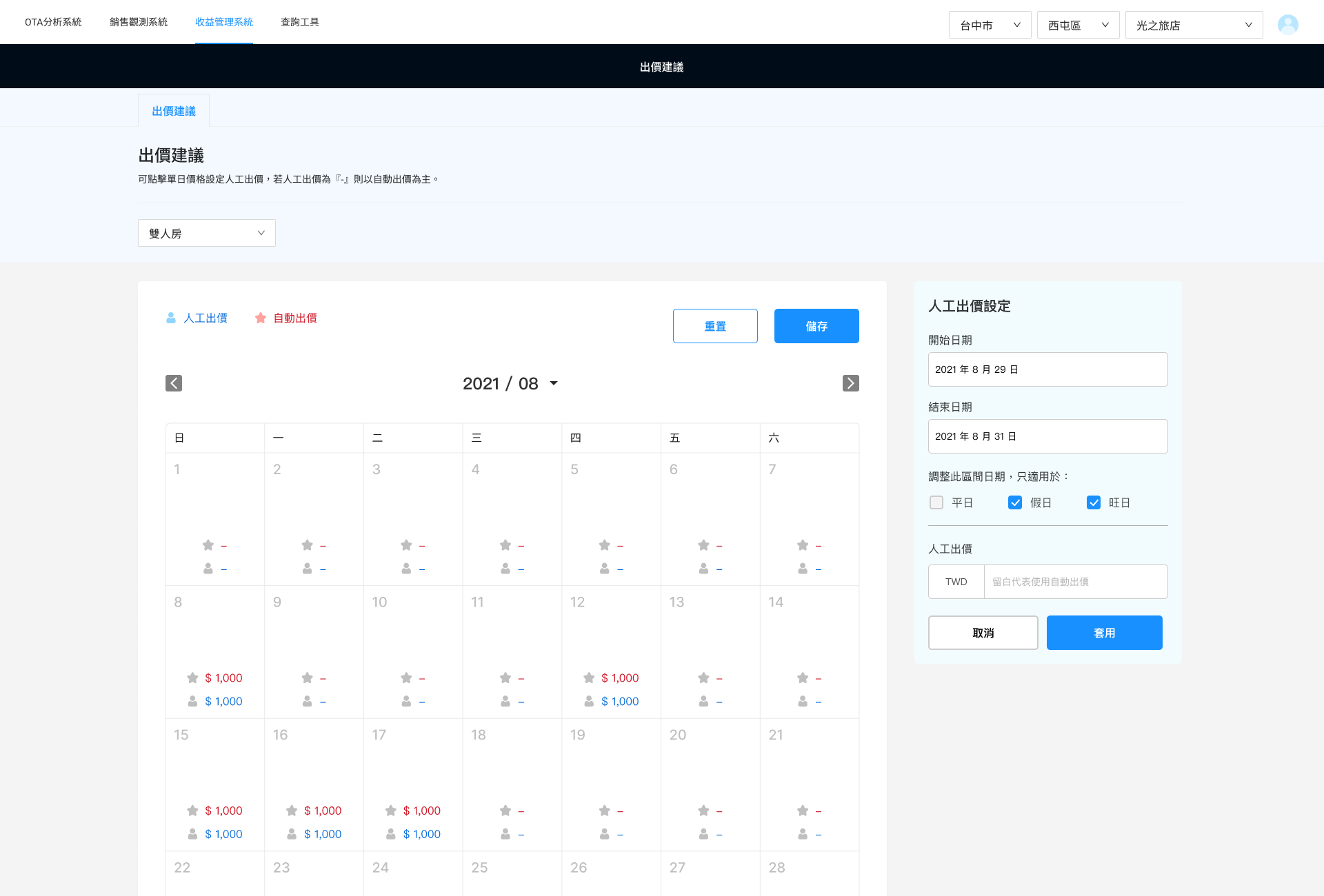
Task: Open the 台中市 city dropdown
Action: click(990, 25)
